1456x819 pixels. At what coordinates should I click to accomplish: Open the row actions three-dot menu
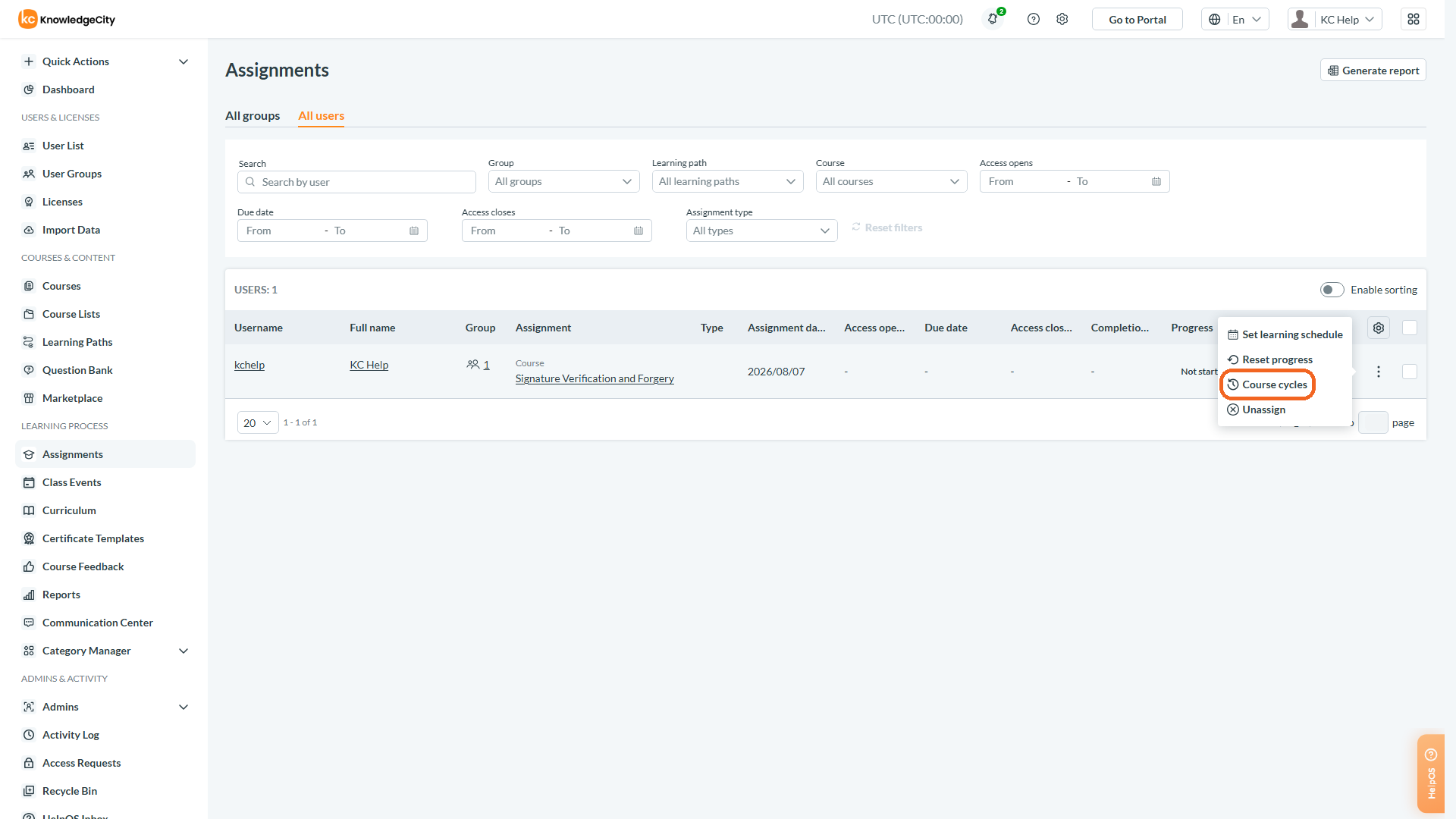(1379, 372)
